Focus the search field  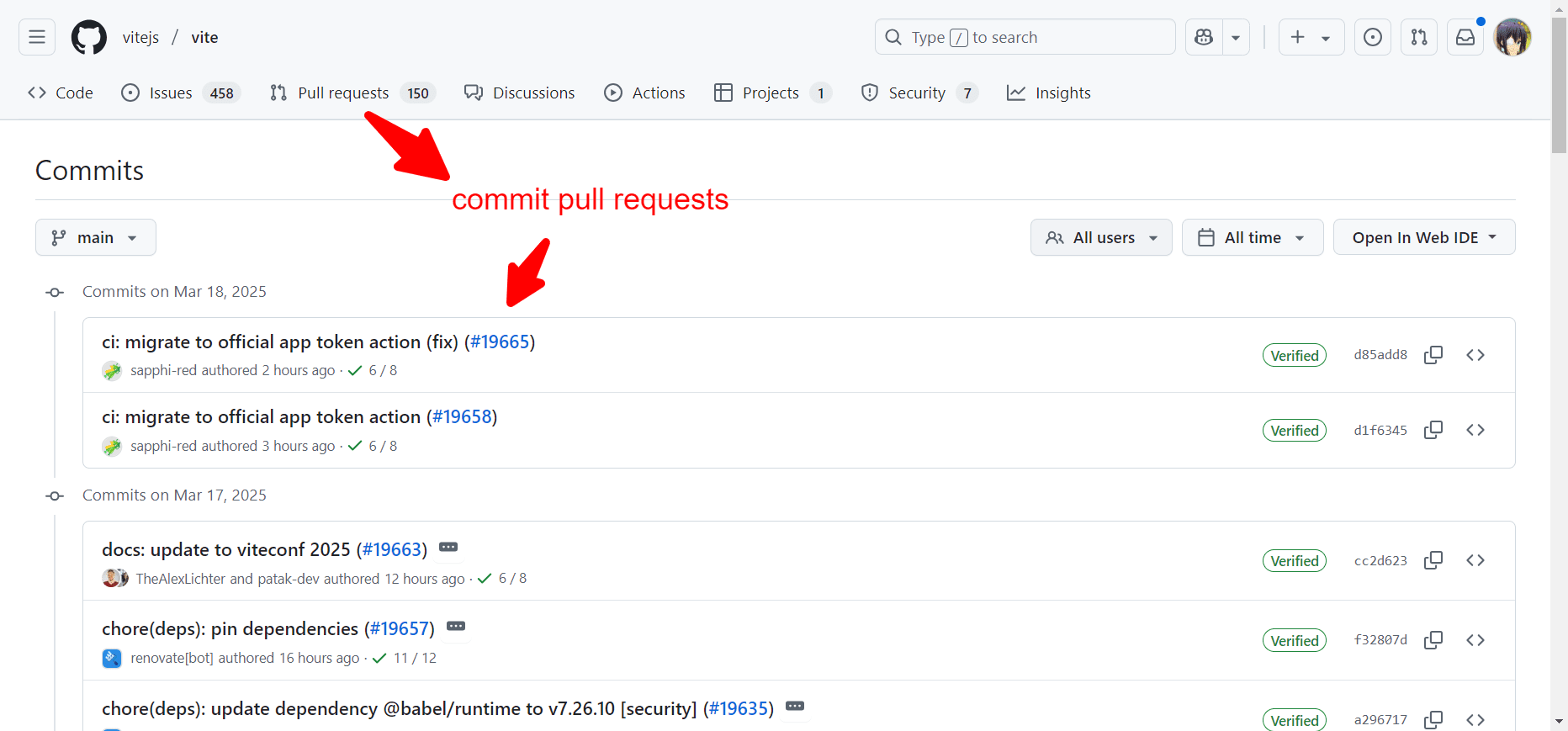pyautogui.click(x=1025, y=37)
